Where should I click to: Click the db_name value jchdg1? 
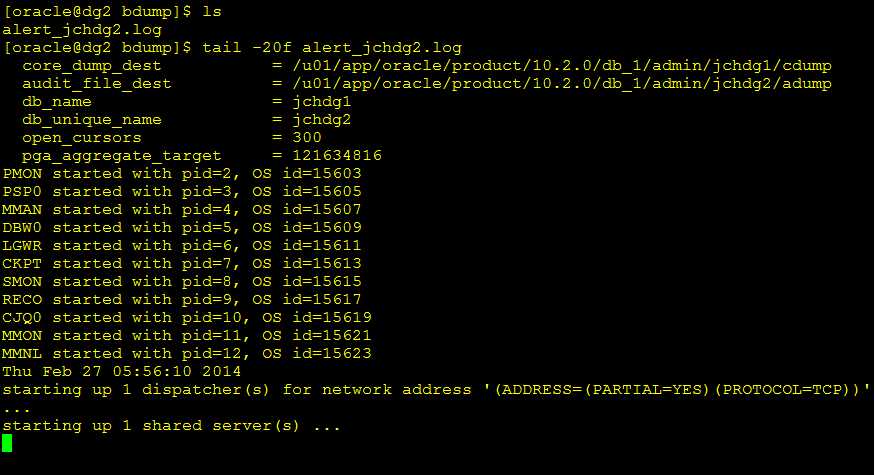pyautogui.click(x=322, y=102)
